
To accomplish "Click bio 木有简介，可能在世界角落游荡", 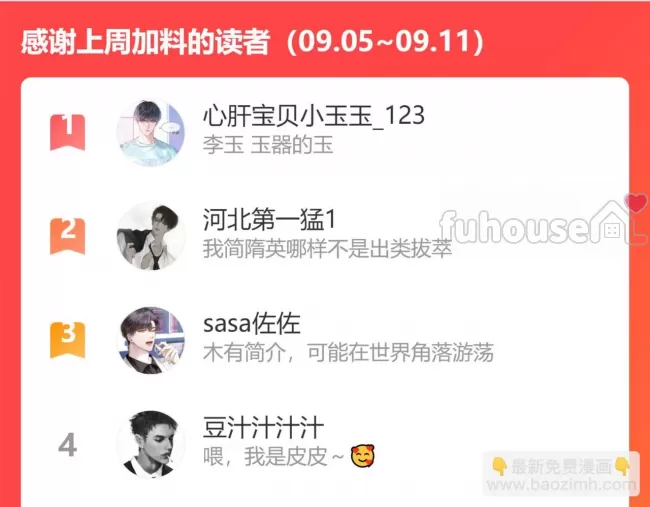I will (348, 353).
